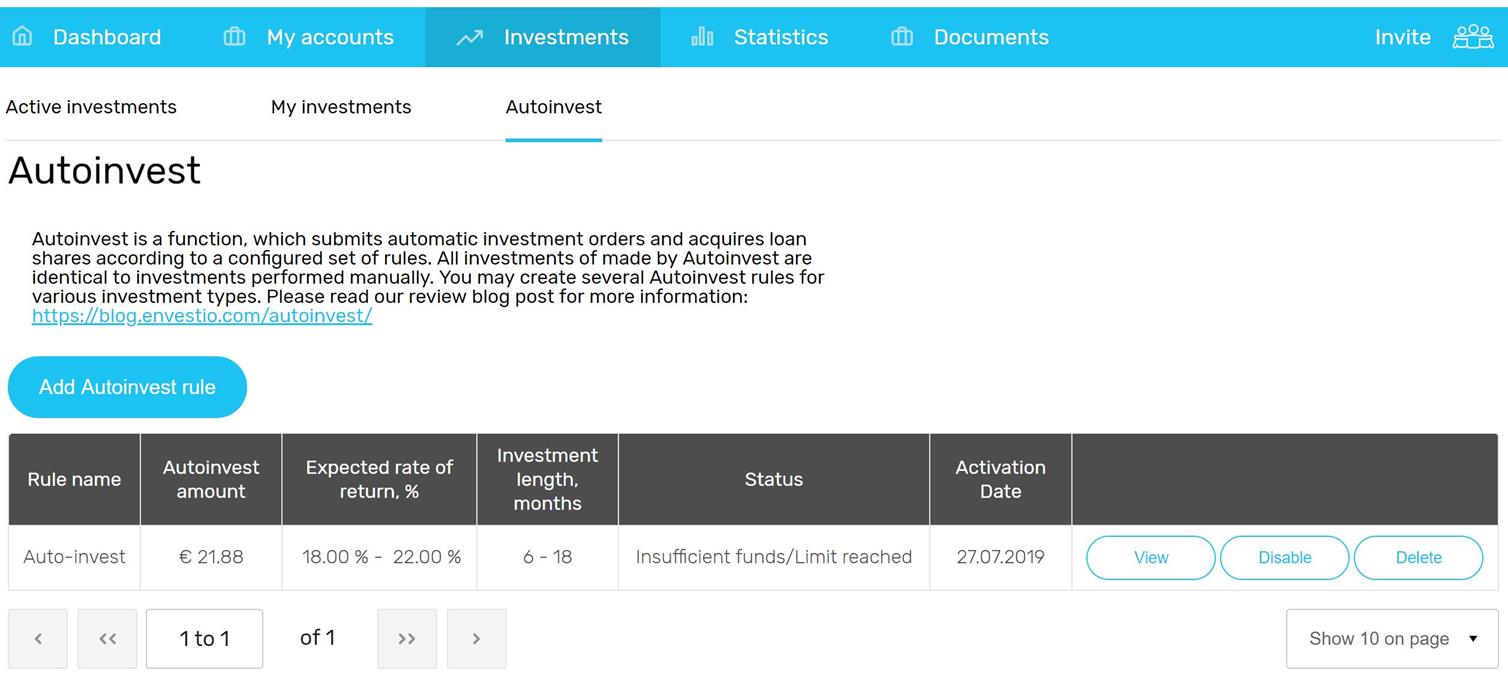Click the Documents briefcase icon
1508x685 pixels.
click(902, 37)
